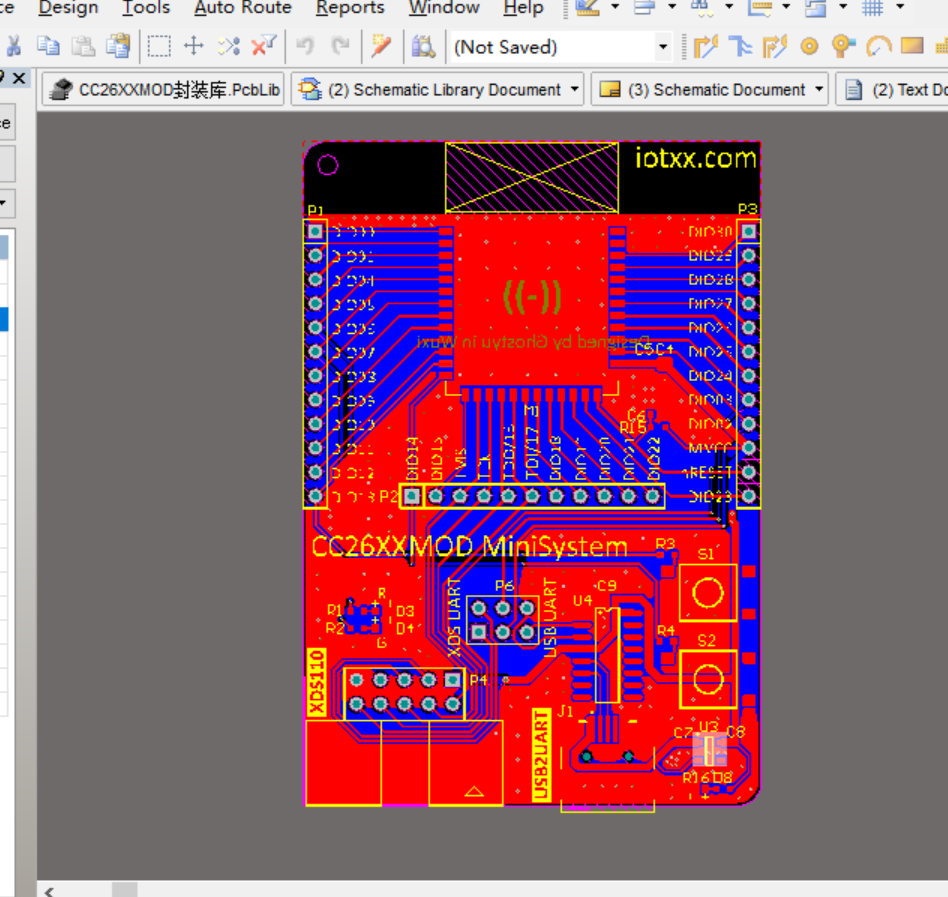Expand the Dimension tools dropdown arrow
The image size is (948, 897).
[x=786, y=7]
